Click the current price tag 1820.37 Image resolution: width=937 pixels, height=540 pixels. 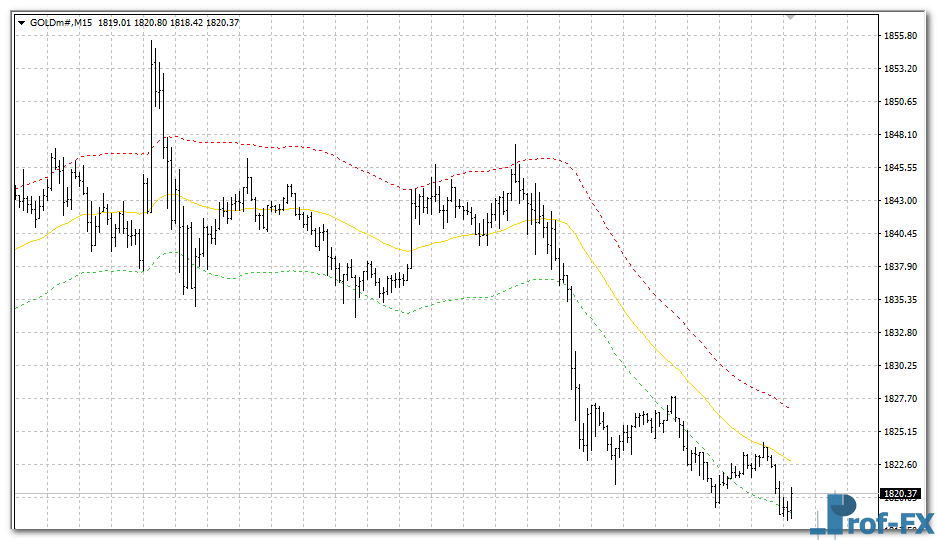(x=900, y=494)
